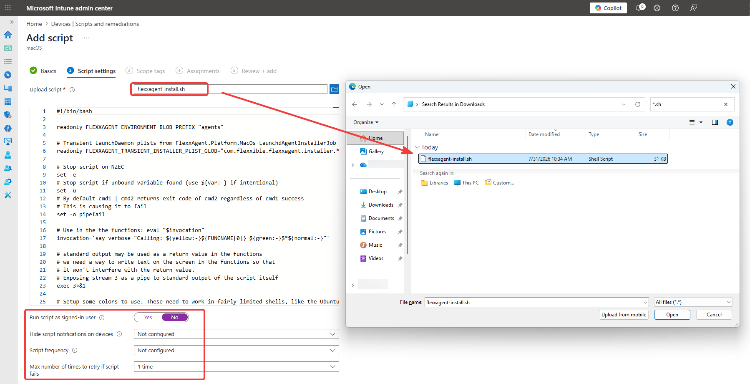The height and width of the screenshot is (384, 750).
Task: Set Run script as signed-in user to Yes
Action: click(148, 318)
